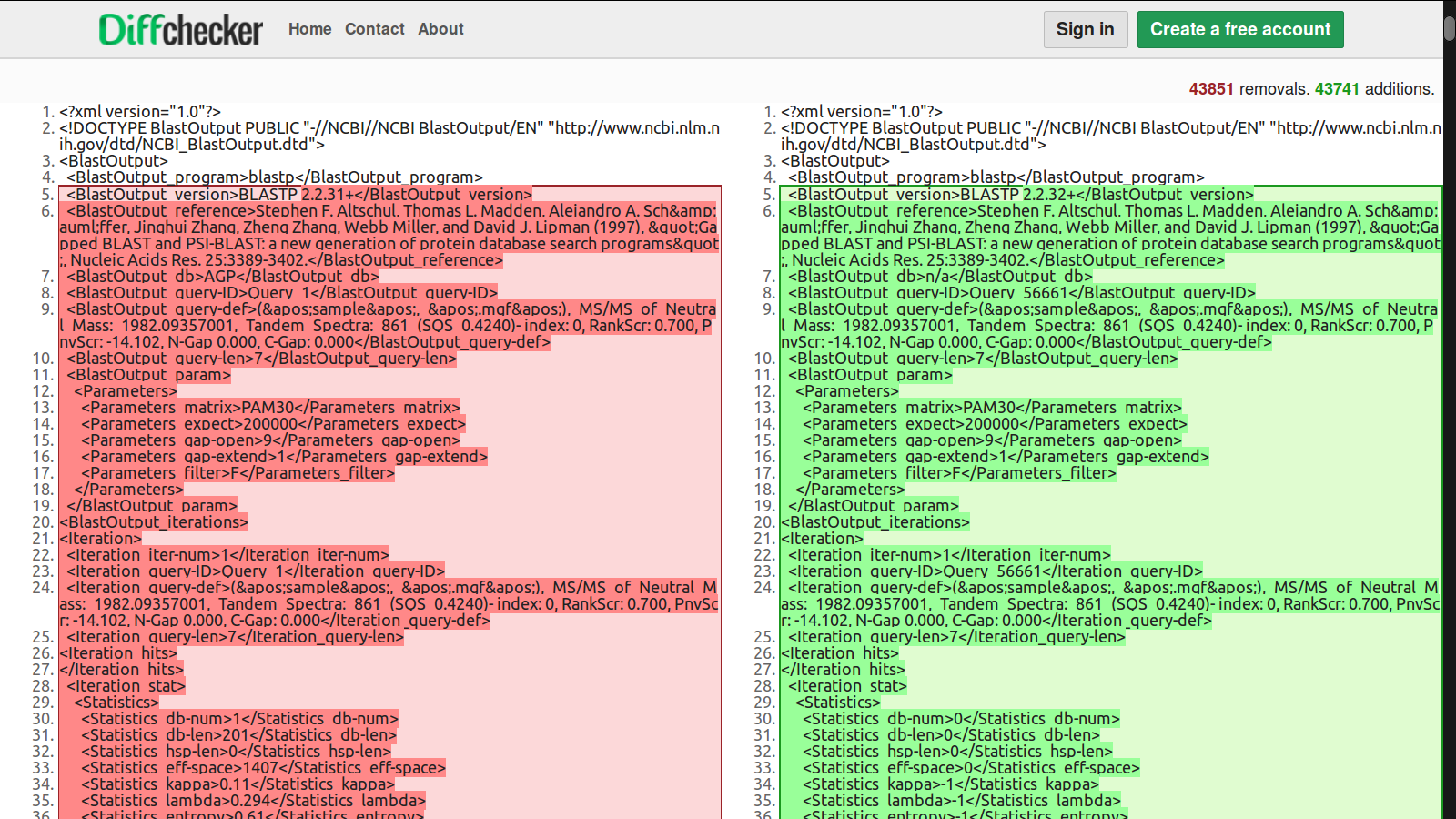The width and height of the screenshot is (1456, 819).
Task: Click left line BlastOutput_db AGP
Action: 223,276
